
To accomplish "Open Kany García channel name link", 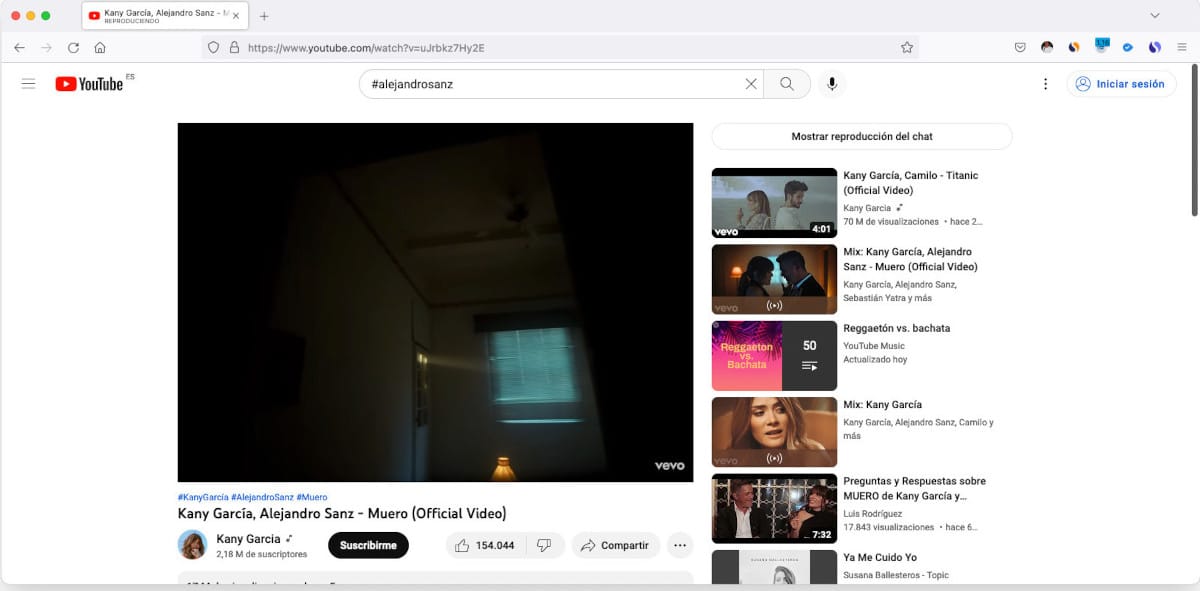I will tap(248, 538).
